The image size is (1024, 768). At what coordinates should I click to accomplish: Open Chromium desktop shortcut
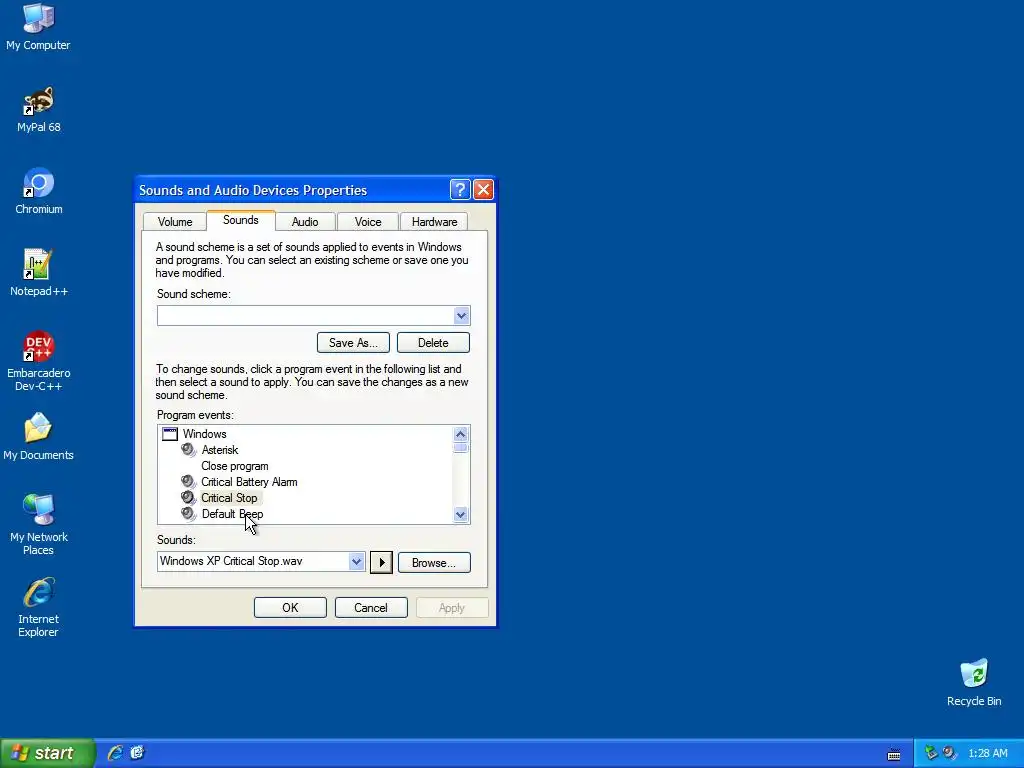coord(39,191)
